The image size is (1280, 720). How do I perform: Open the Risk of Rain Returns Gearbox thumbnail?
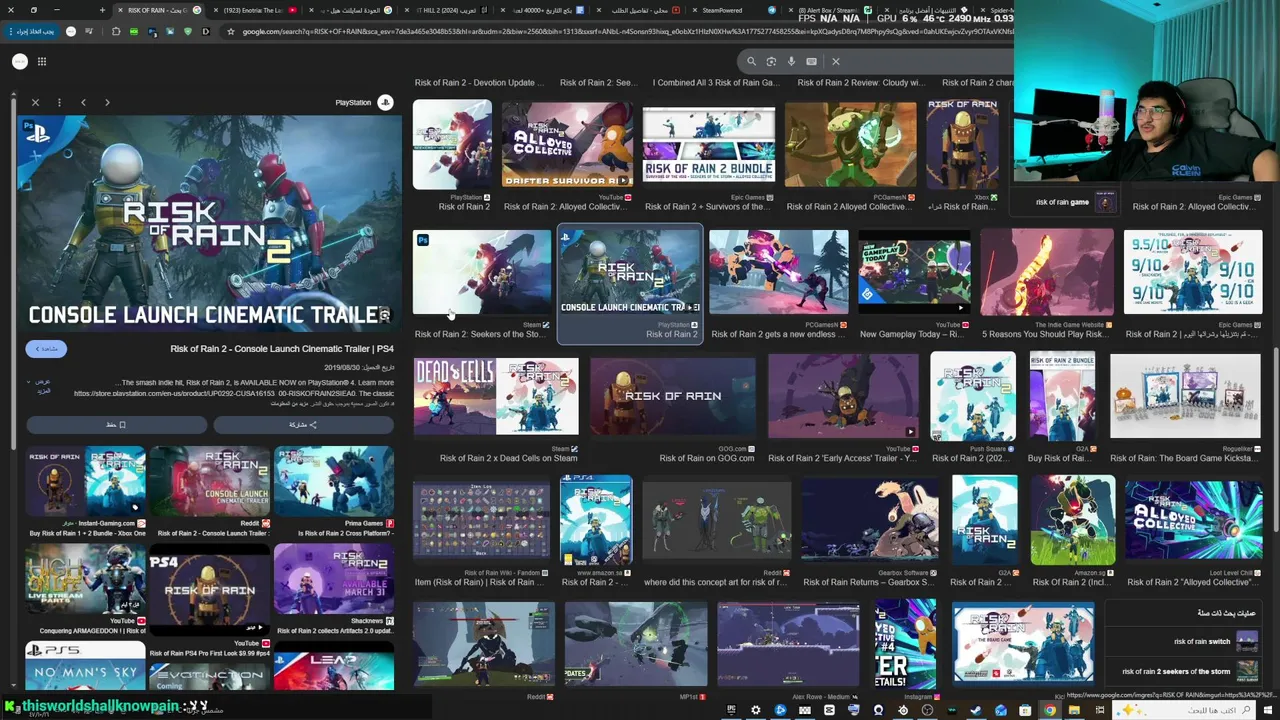[x=870, y=520]
